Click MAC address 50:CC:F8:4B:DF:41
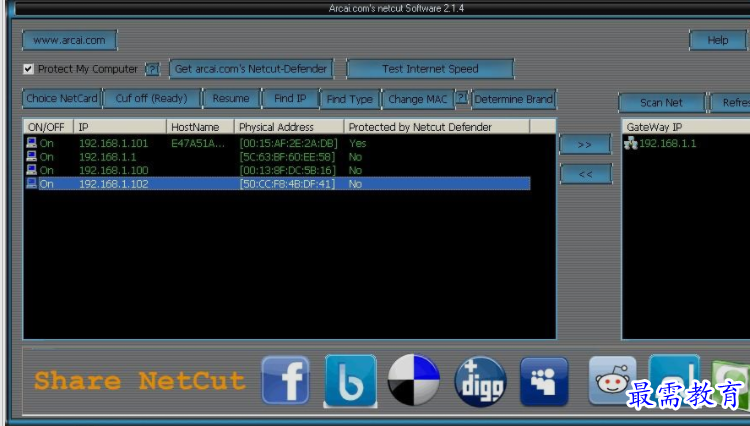This screenshot has height=426, width=750. point(287,184)
